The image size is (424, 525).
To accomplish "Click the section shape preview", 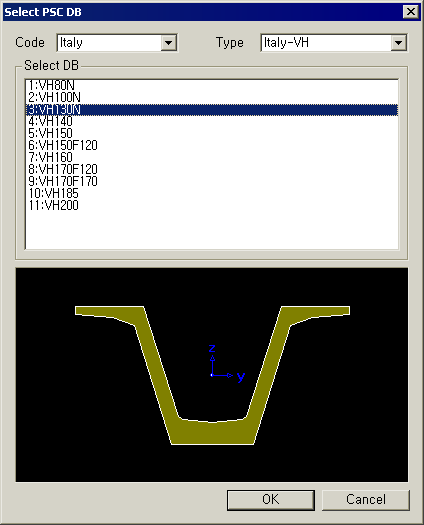I will click(x=212, y=375).
